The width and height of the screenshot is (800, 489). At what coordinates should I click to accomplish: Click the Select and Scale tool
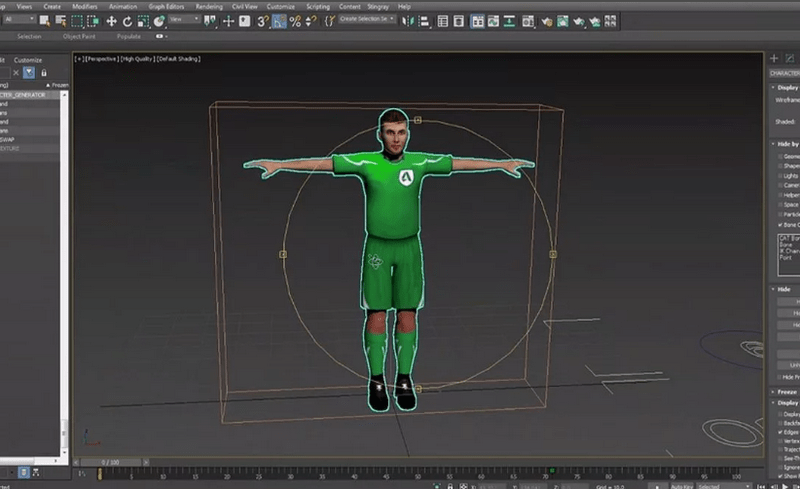[x=145, y=20]
